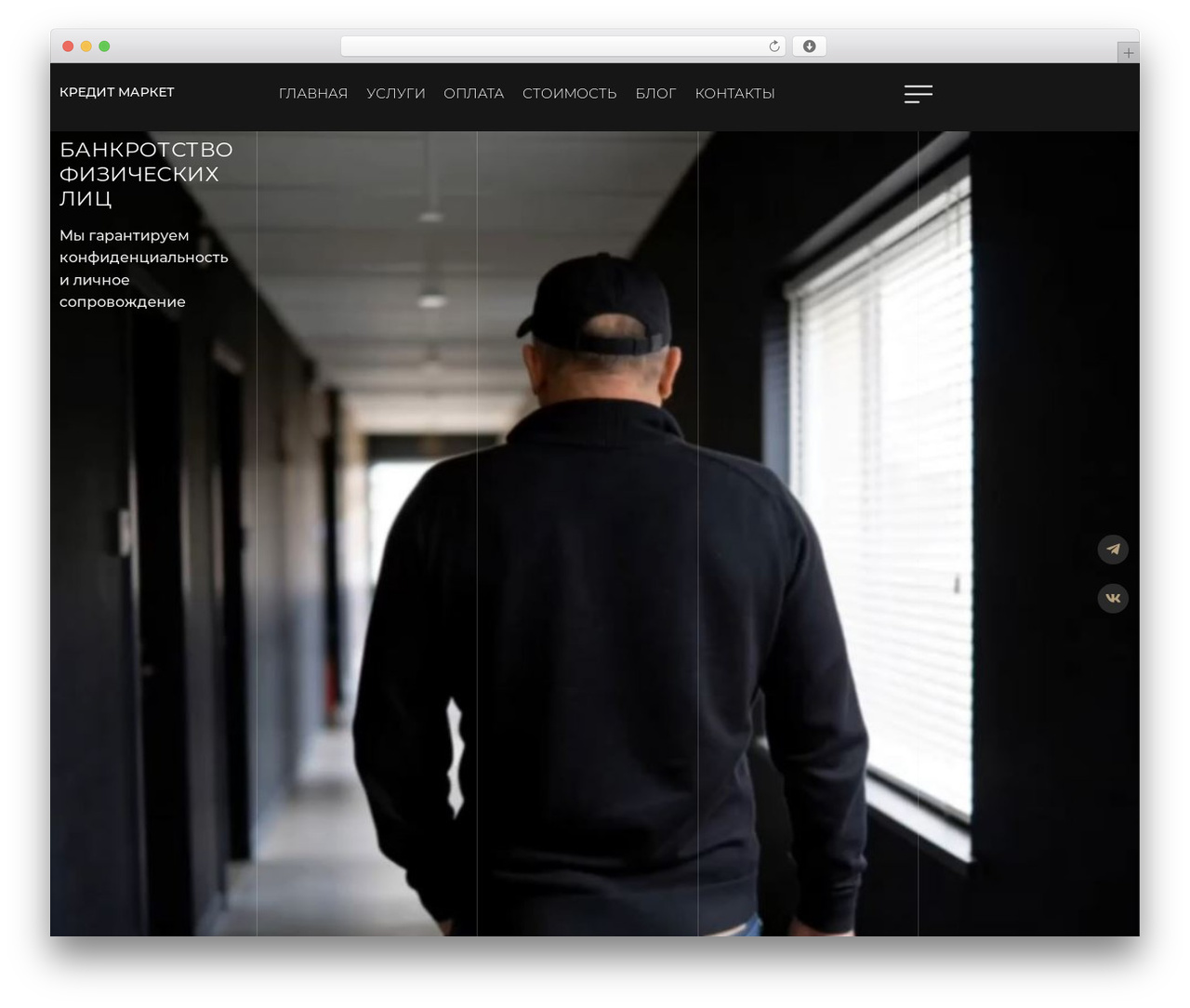The width and height of the screenshot is (1190, 1008).
Task: Click the browser download icon
Action: pos(809,46)
